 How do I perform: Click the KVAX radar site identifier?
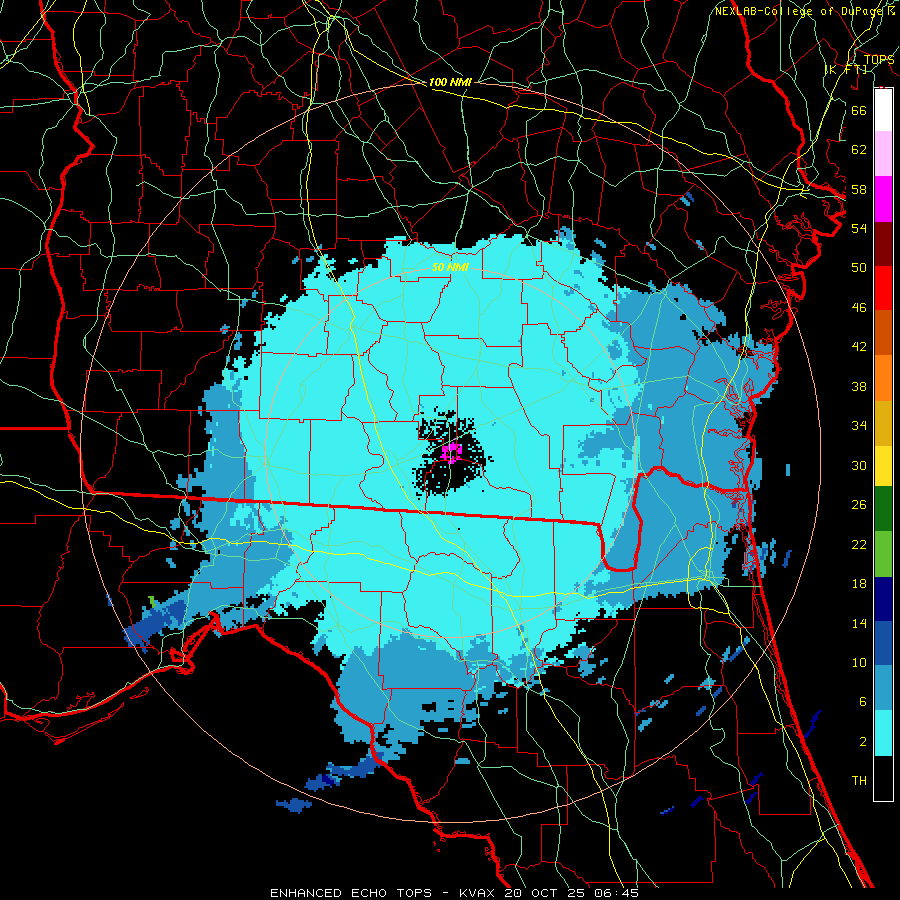[479, 893]
